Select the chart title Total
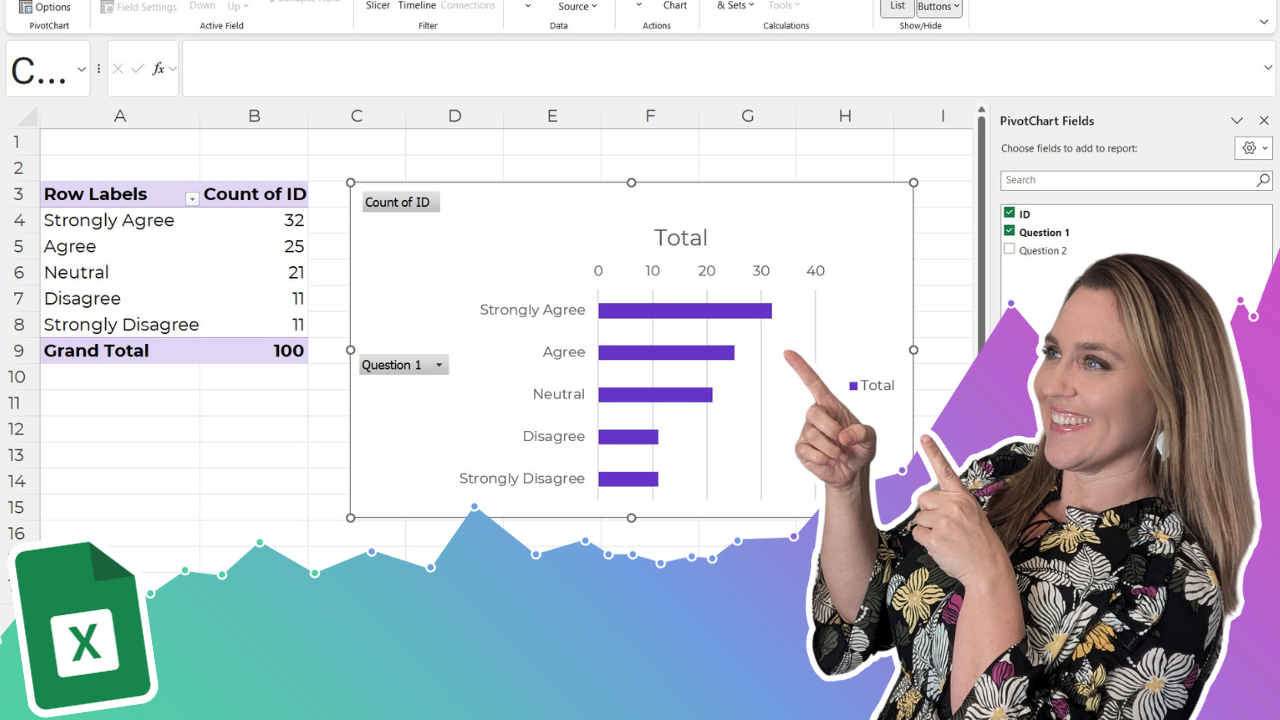Screen dimensions: 1280x720 pos(681,238)
